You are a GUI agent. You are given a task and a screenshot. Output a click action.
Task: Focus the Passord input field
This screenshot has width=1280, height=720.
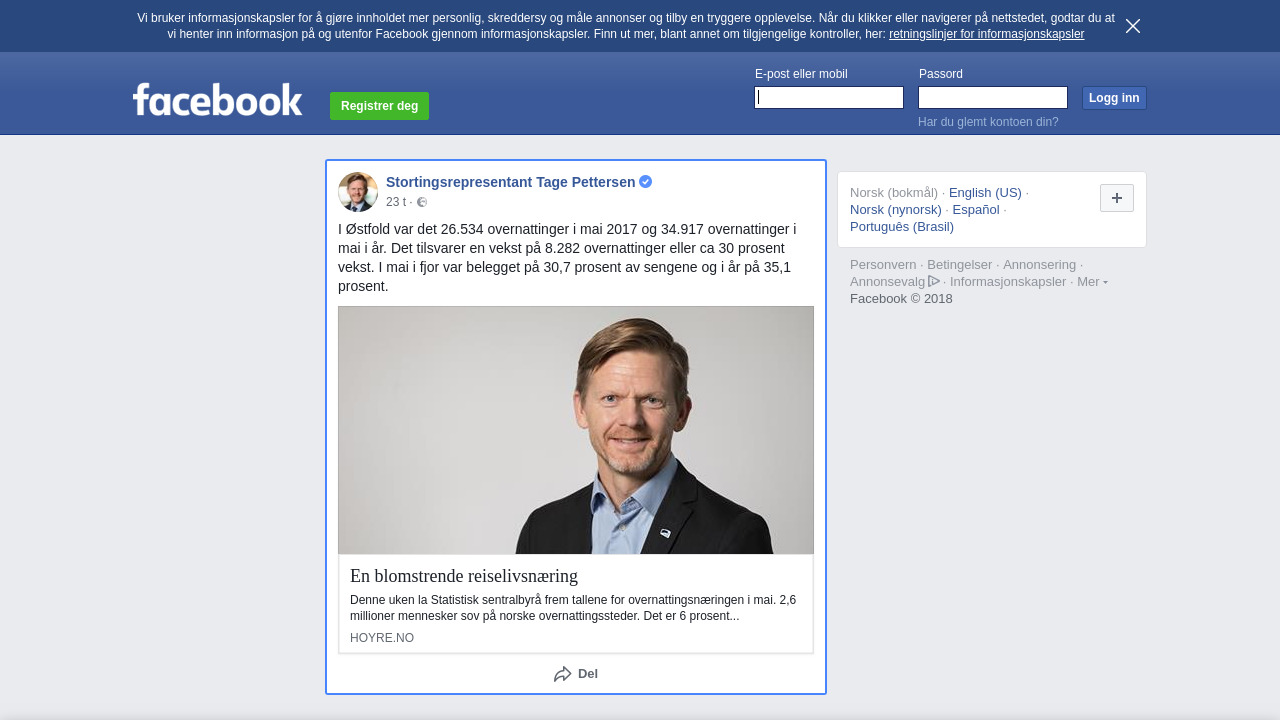coord(993,97)
